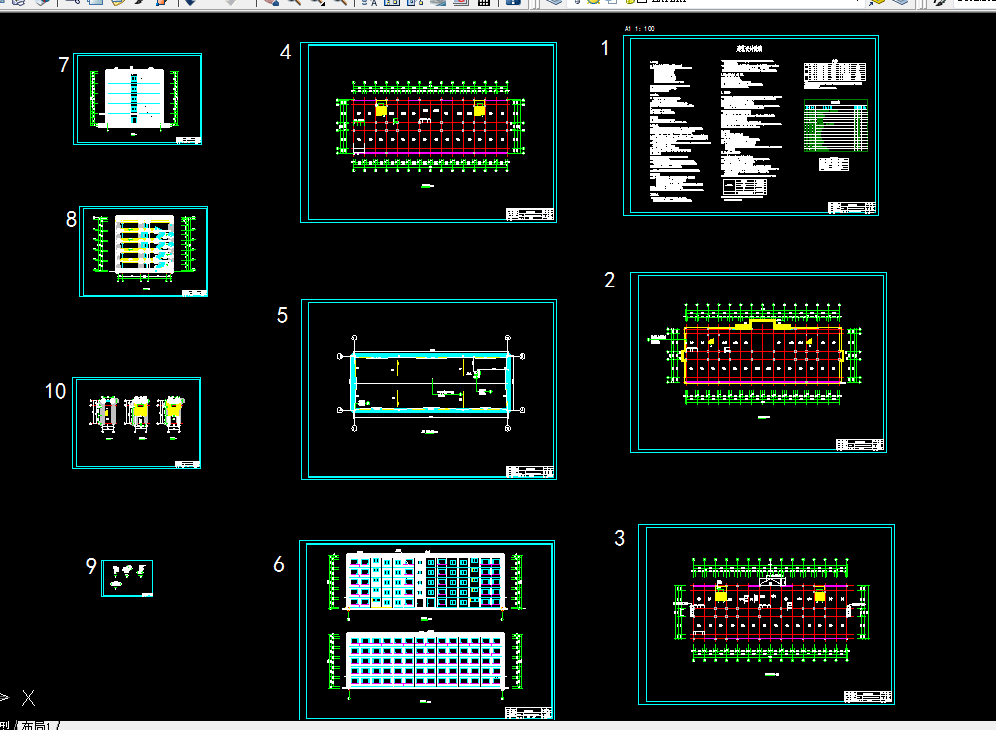Select the stair details in sheet 10
996x730 pixels.
[137, 416]
